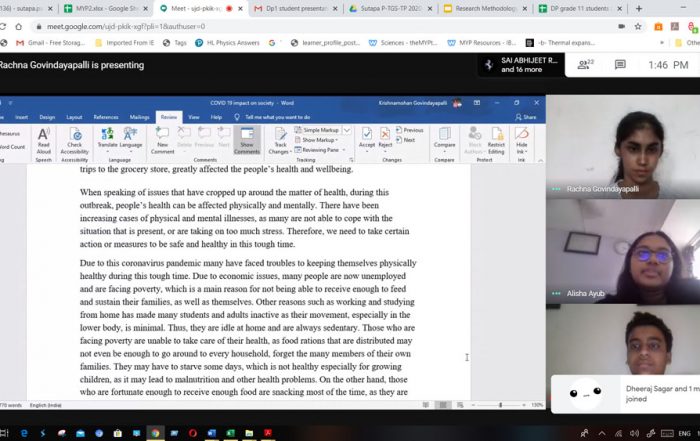Open the Mailings tab in Word
Screen dimensions: 700x441
coord(139,117)
